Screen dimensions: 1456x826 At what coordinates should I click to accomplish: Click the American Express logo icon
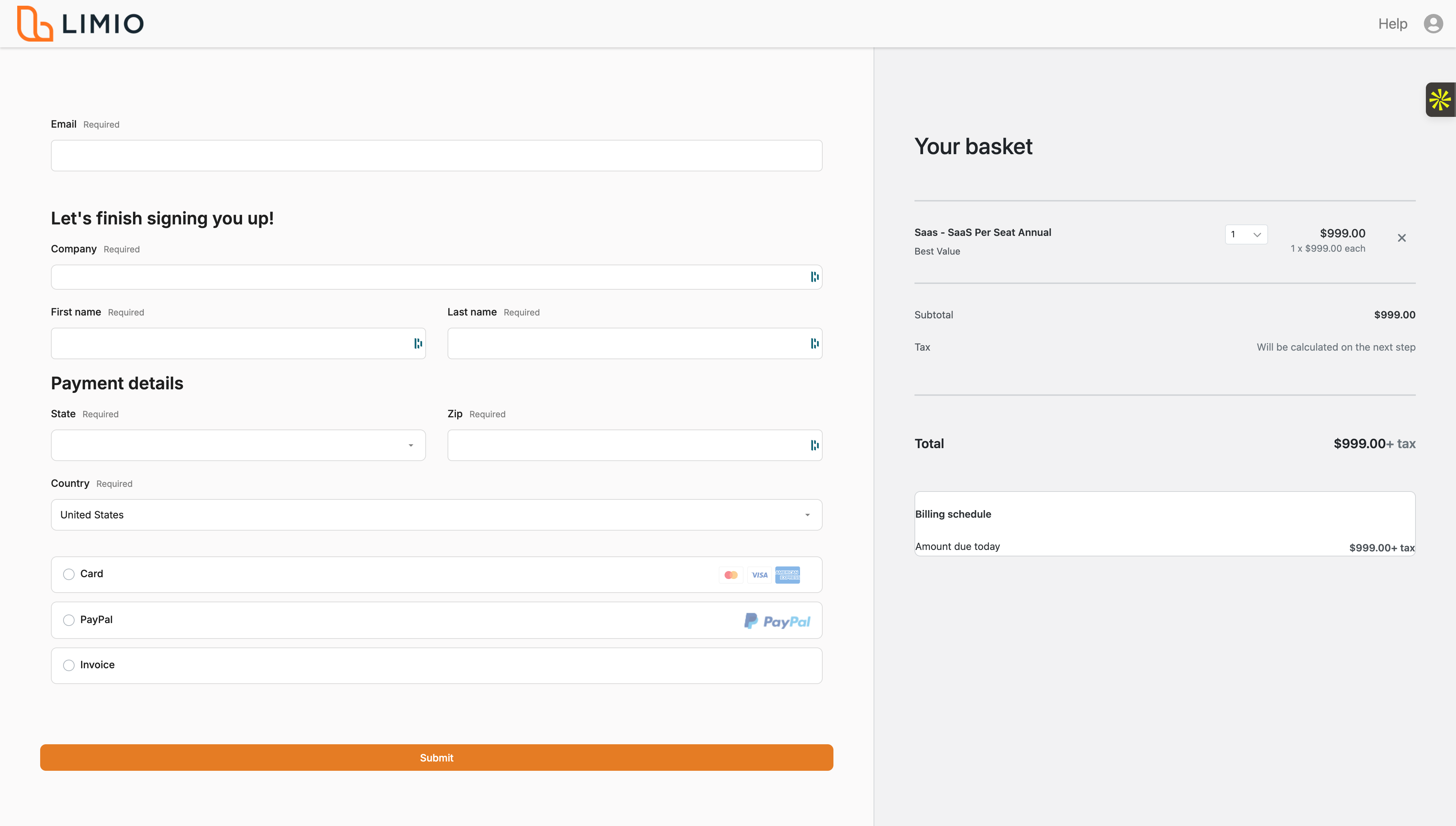click(788, 575)
